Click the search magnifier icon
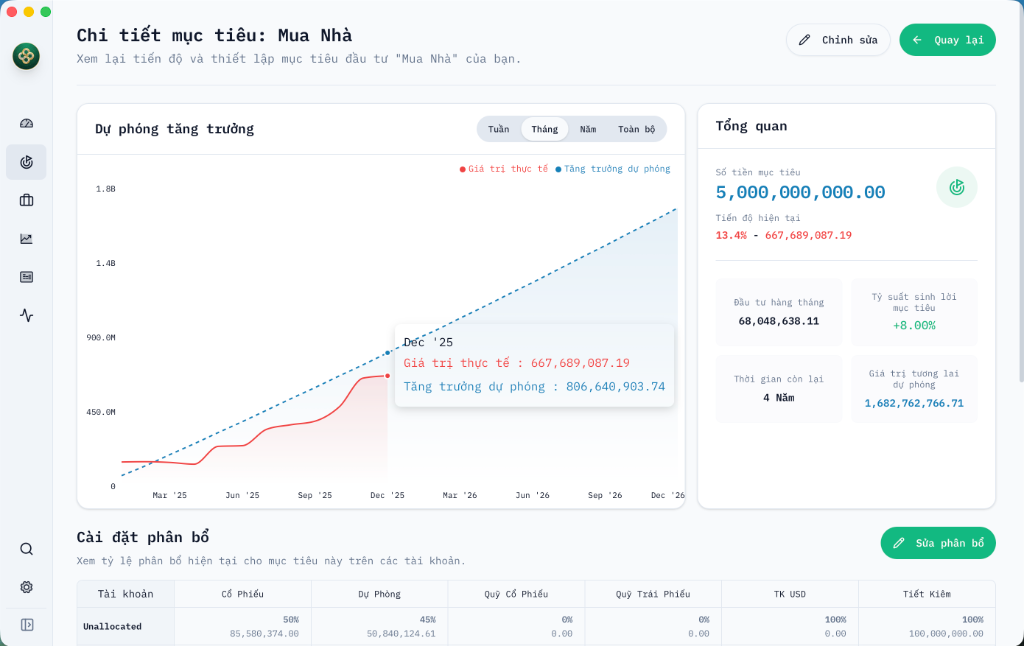 click(x=26, y=549)
